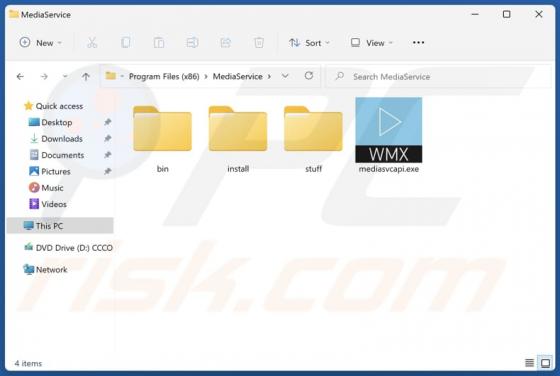560x376 pixels.
Task: Expand recent locations chevron
Action: coord(65,76)
